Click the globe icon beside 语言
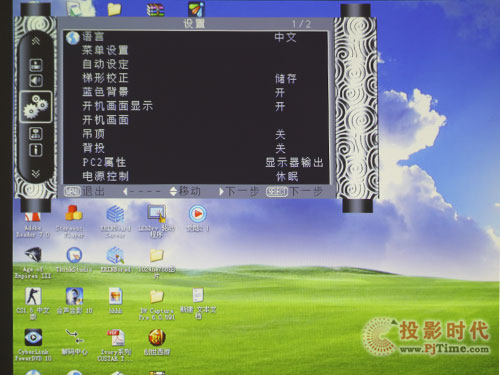Image resolution: width=500 pixels, height=375 pixels. click(x=72, y=38)
